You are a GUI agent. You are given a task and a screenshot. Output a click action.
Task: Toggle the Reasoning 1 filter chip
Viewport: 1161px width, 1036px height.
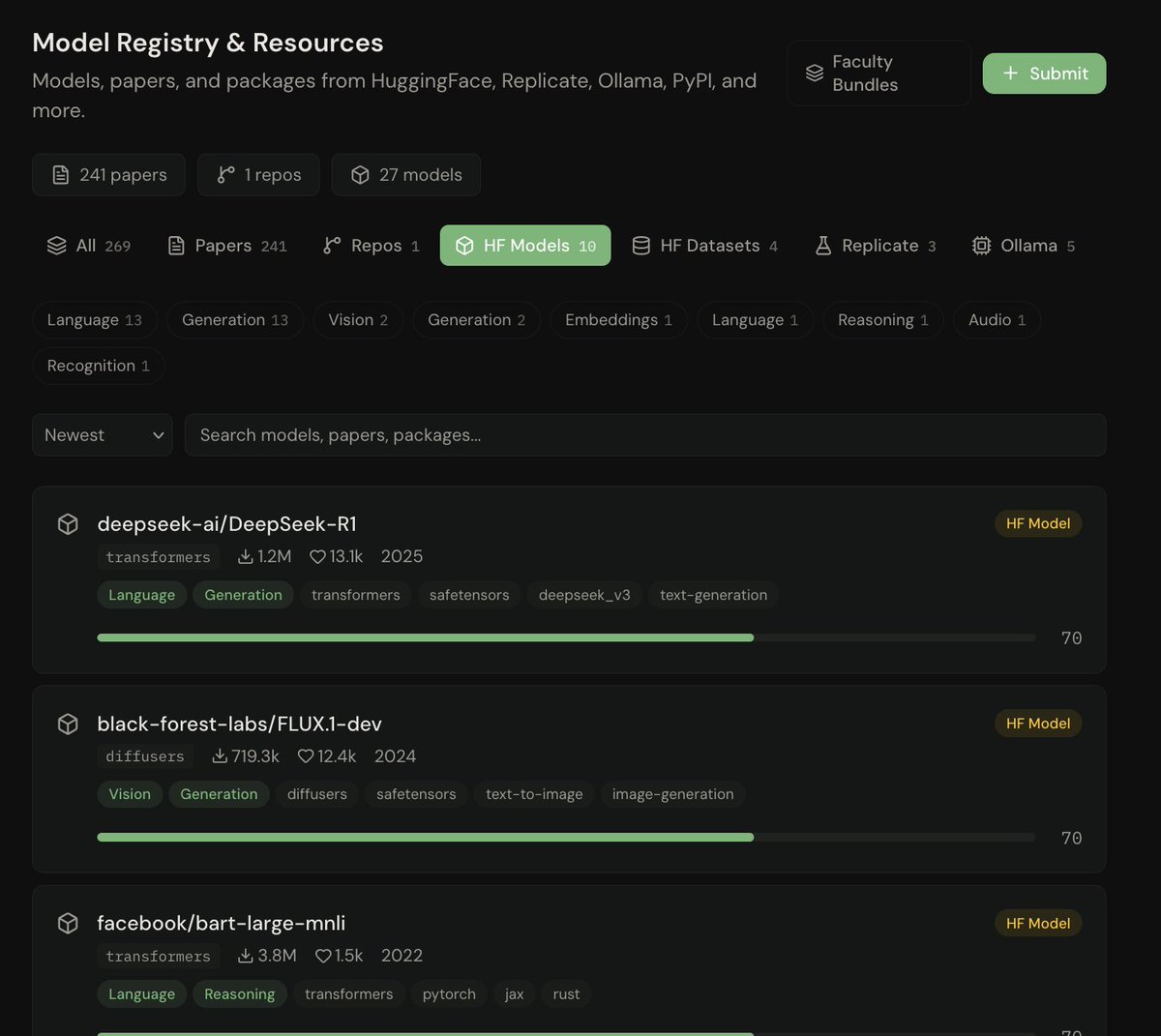pos(883,320)
